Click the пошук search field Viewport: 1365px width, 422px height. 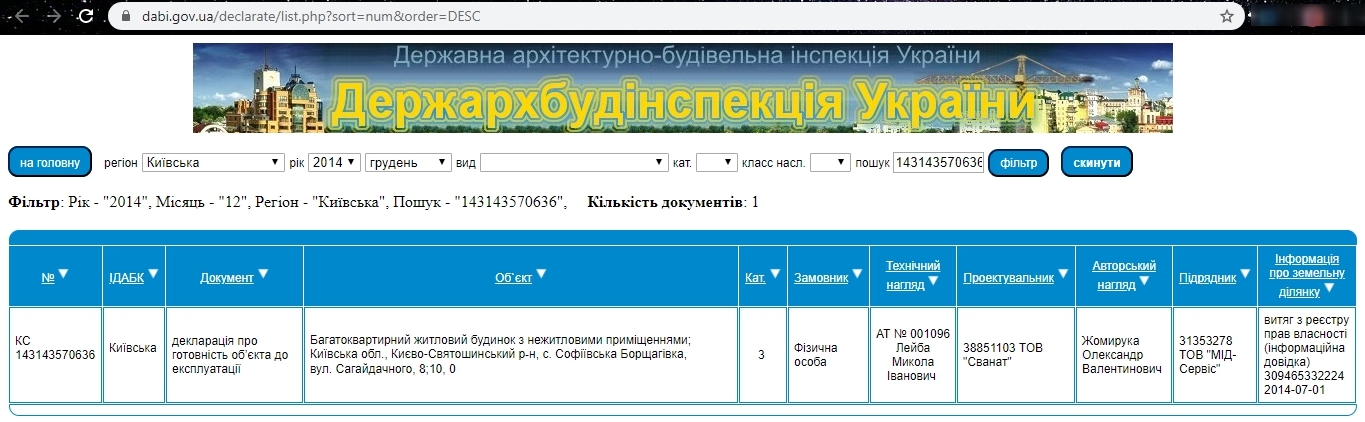[938, 162]
